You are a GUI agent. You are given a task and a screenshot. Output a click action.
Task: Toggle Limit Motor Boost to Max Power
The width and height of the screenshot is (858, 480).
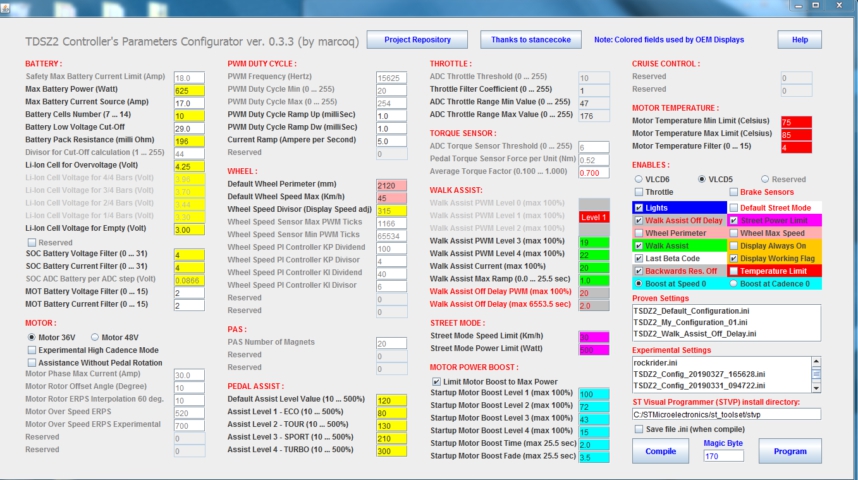point(436,381)
